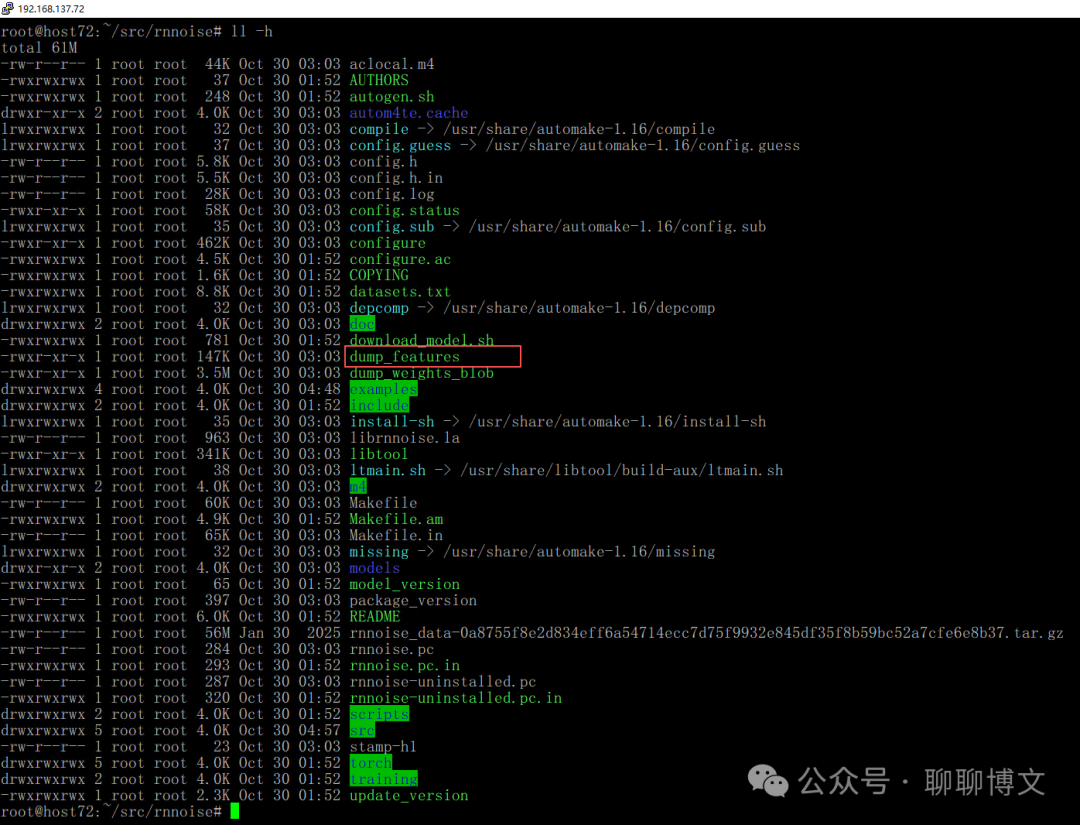Click the torch directory name
This screenshot has width=1080, height=825.
[x=371, y=763]
